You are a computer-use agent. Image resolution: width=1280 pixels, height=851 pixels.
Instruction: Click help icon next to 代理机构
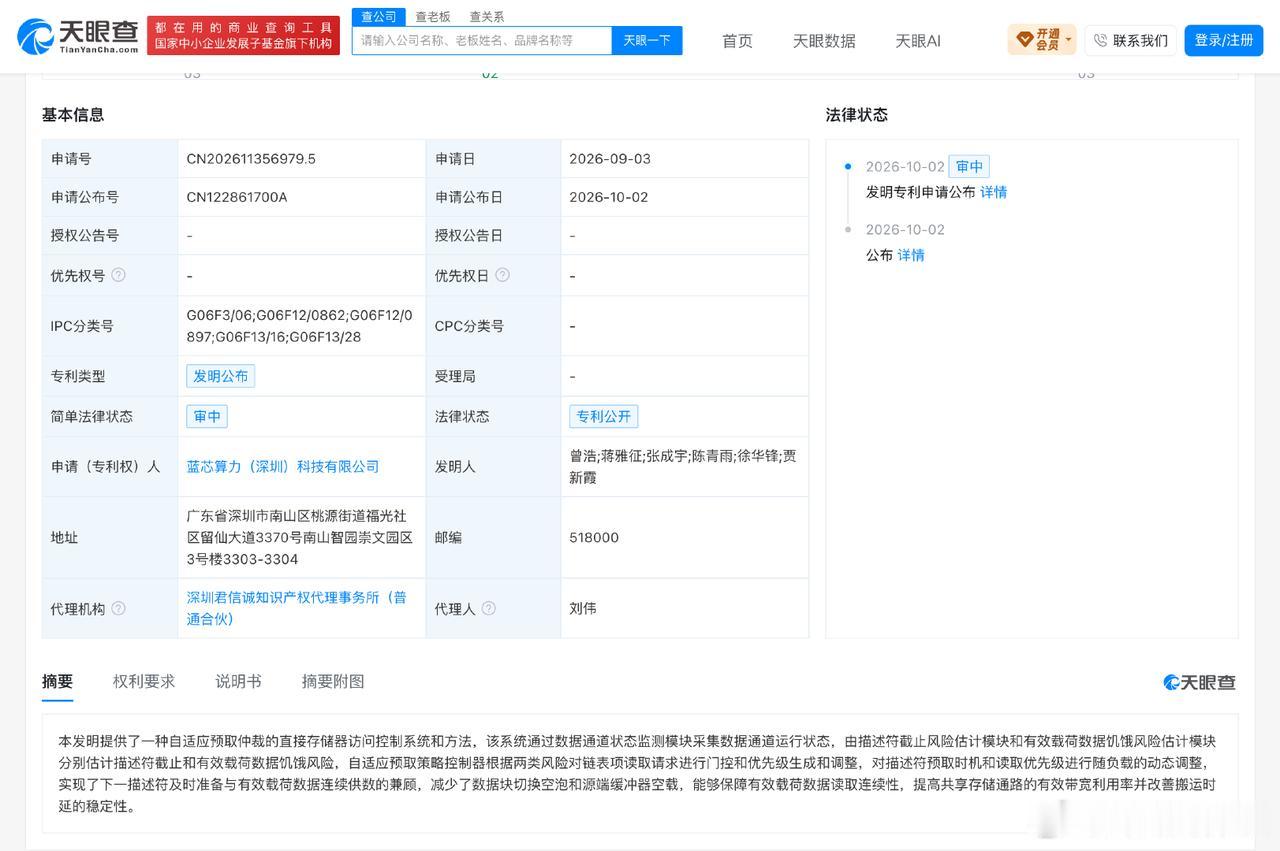[x=118, y=608]
